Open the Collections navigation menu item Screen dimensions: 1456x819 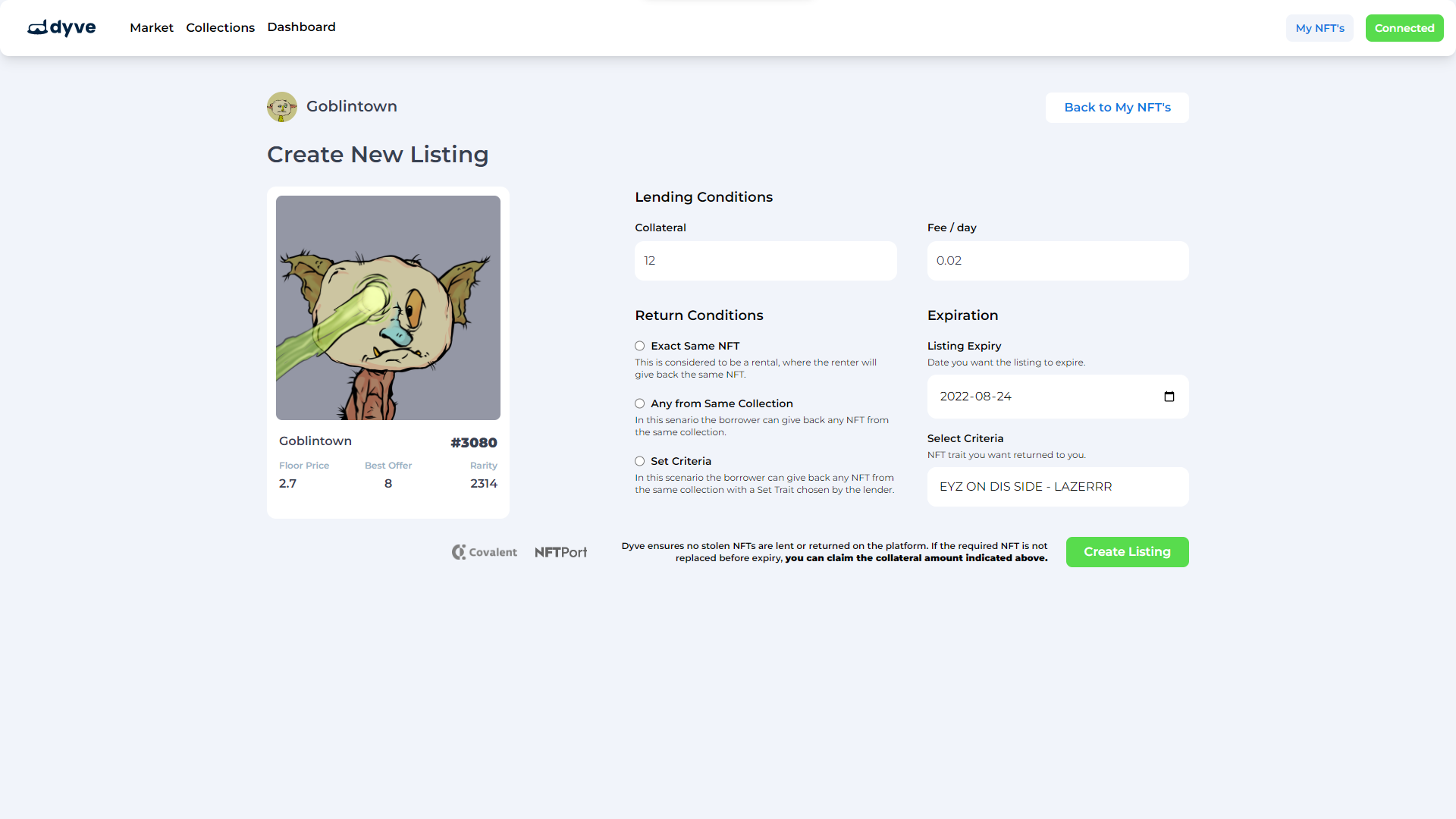[220, 27]
